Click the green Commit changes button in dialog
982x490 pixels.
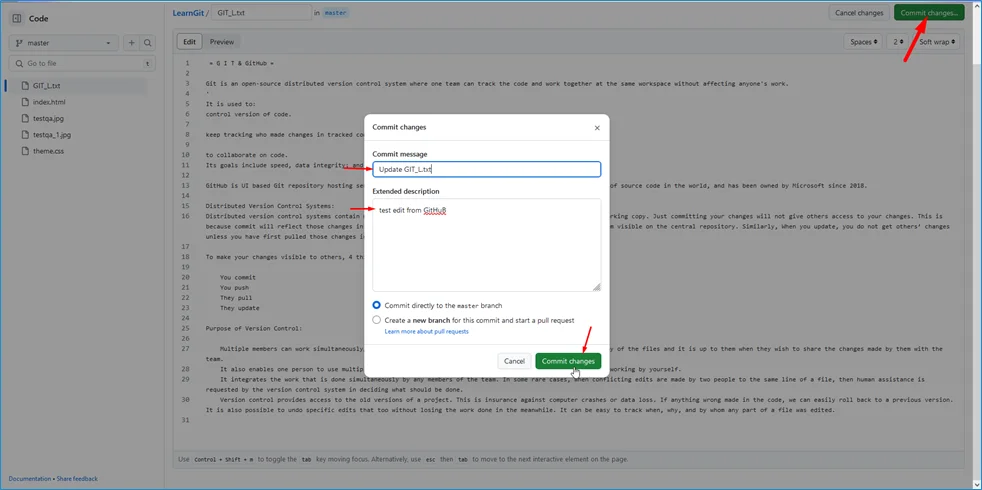tap(568, 361)
